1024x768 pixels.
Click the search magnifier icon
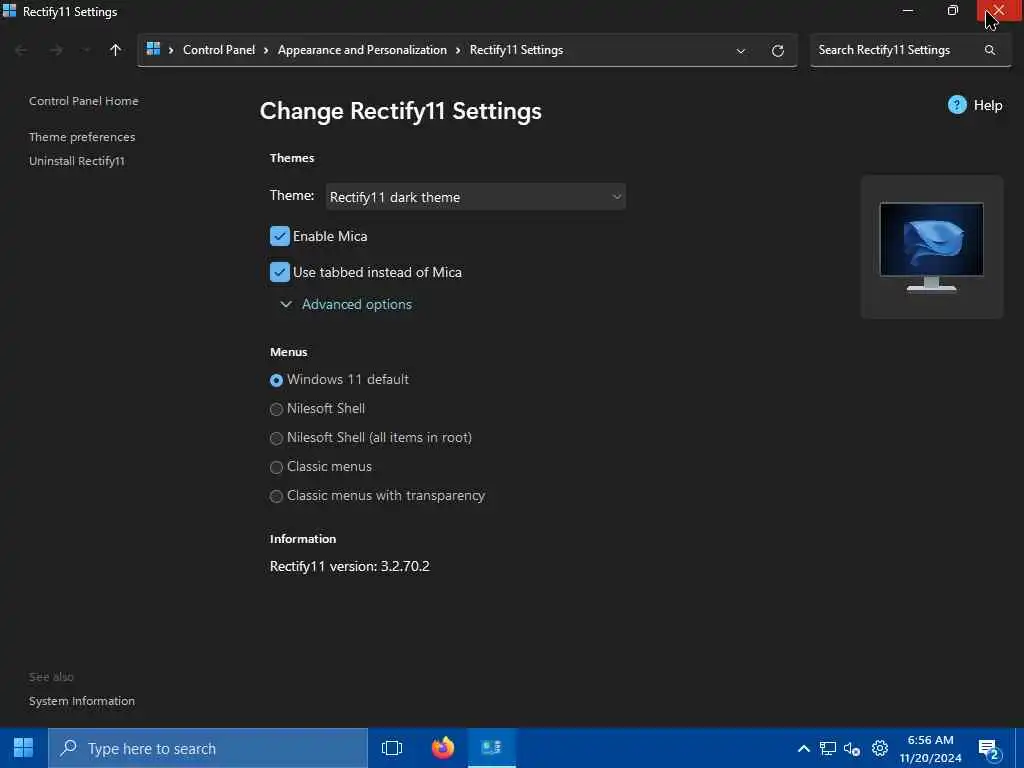point(990,50)
